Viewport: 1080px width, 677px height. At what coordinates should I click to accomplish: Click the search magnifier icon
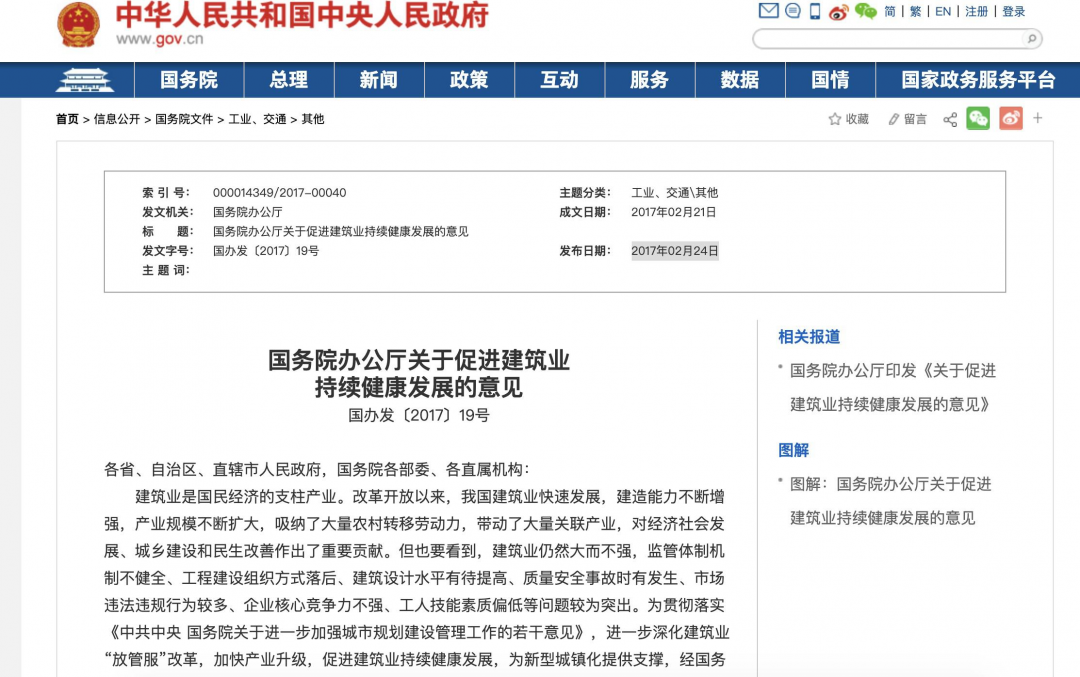(1031, 39)
